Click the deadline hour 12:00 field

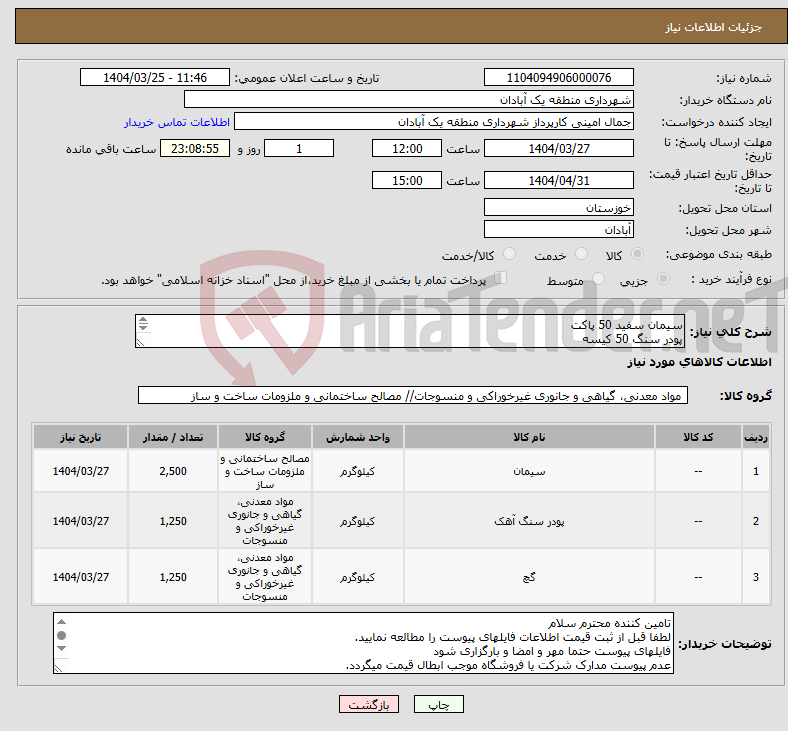tap(407, 148)
